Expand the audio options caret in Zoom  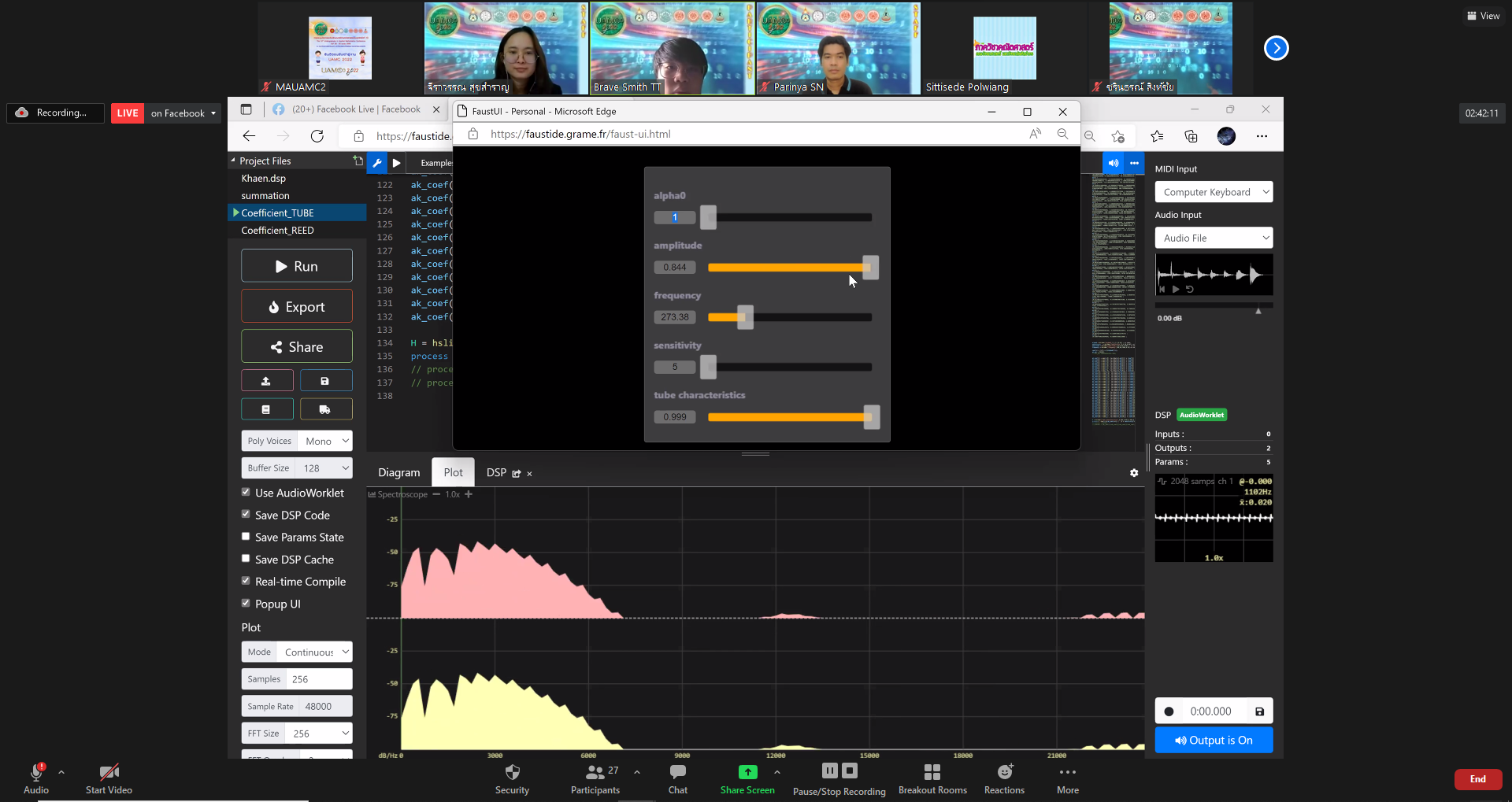61,772
